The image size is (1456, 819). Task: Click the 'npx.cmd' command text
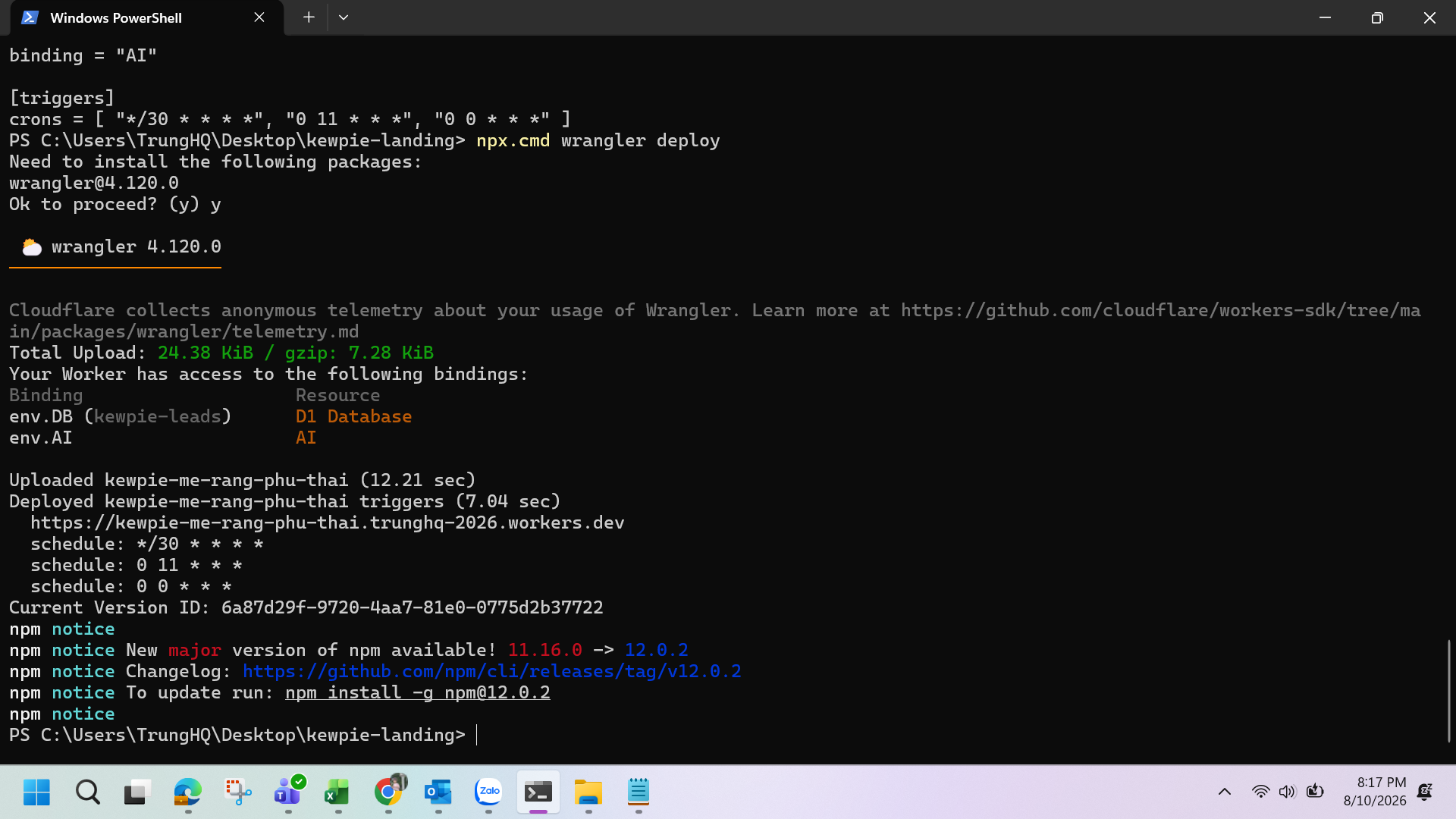tap(513, 141)
